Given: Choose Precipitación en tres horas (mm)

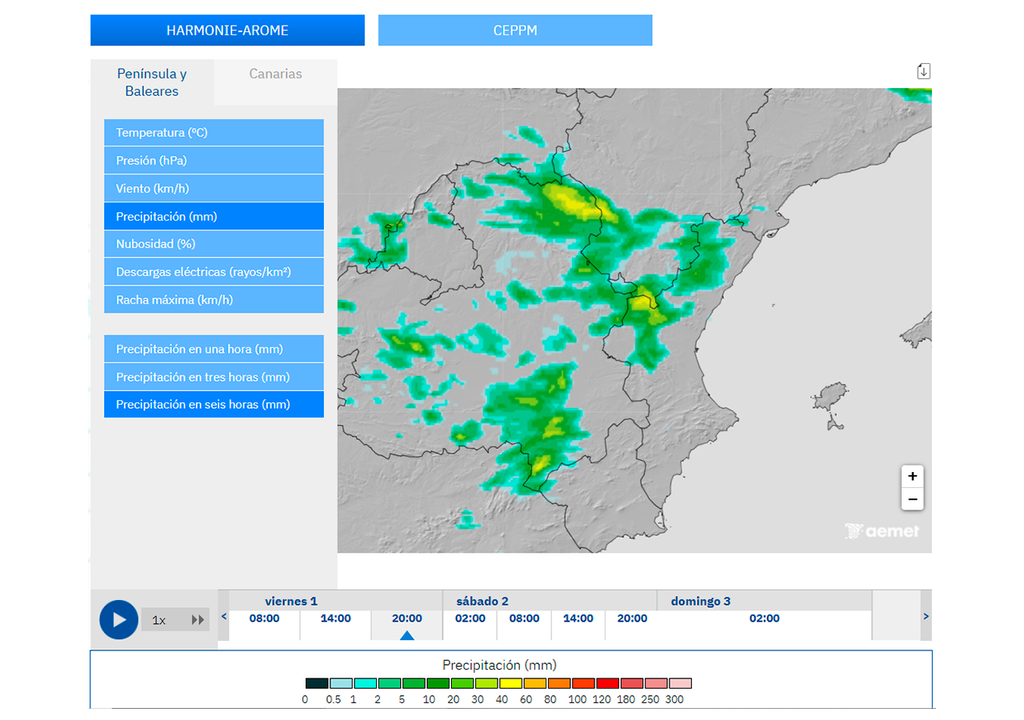Looking at the screenshot, I should click(214, 377).
